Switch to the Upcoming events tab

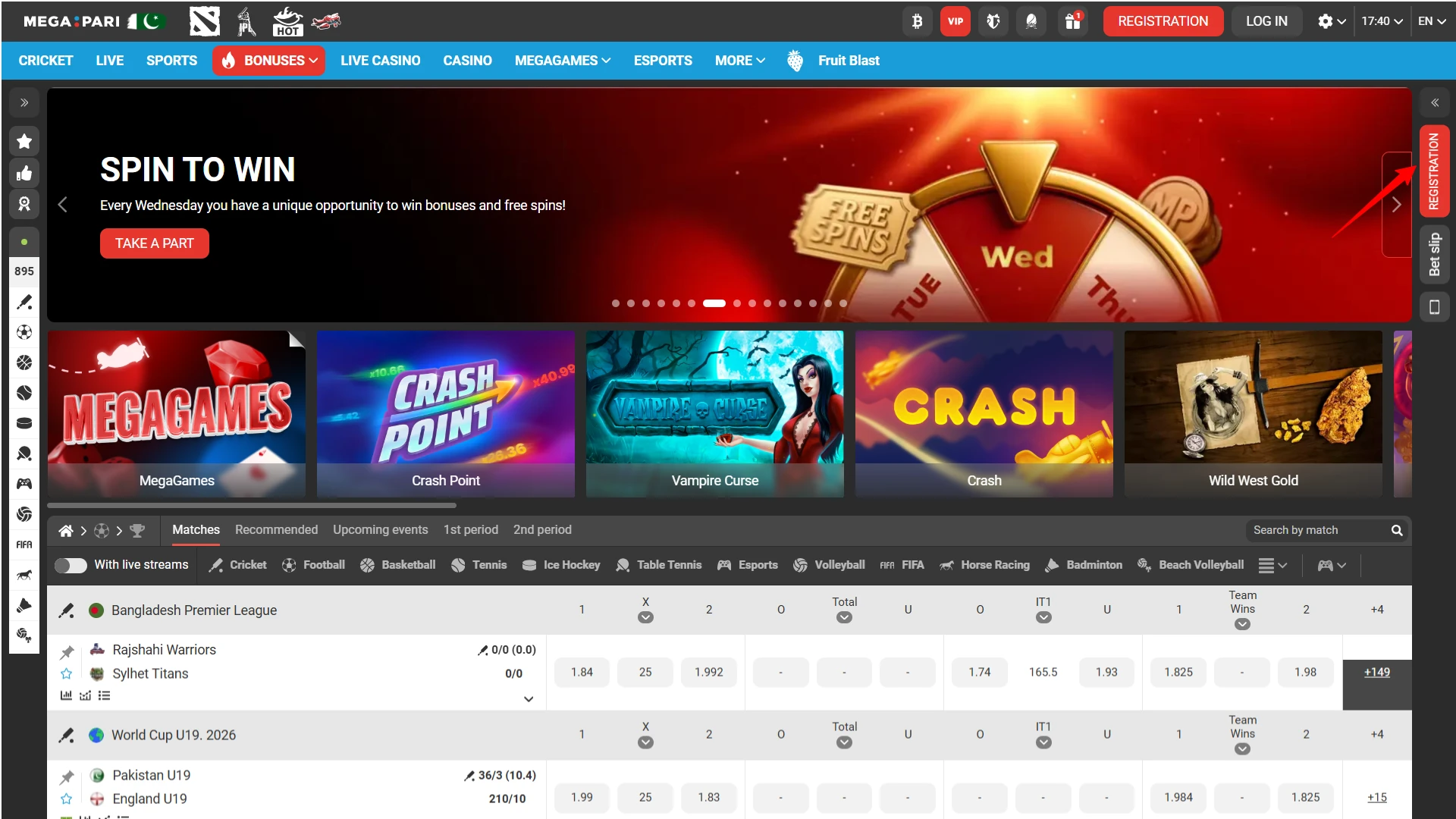point(380,529)
